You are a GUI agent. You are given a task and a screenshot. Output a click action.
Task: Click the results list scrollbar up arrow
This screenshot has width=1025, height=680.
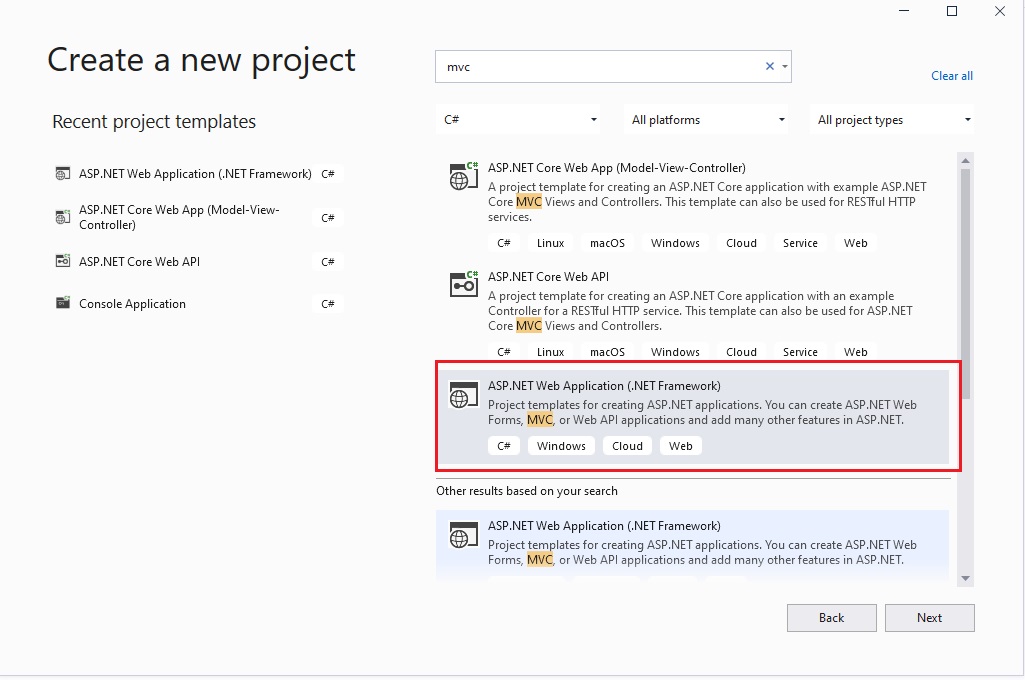[x=966, y=160]
